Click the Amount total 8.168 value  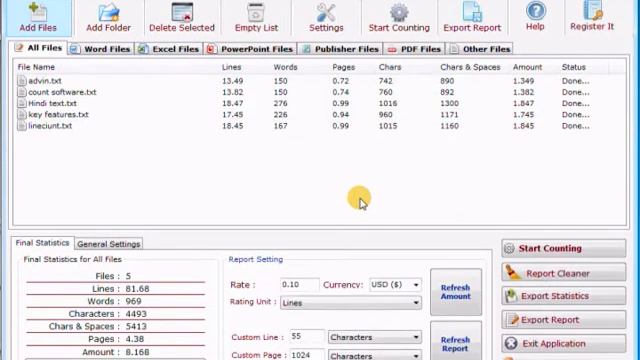[137, 352]
